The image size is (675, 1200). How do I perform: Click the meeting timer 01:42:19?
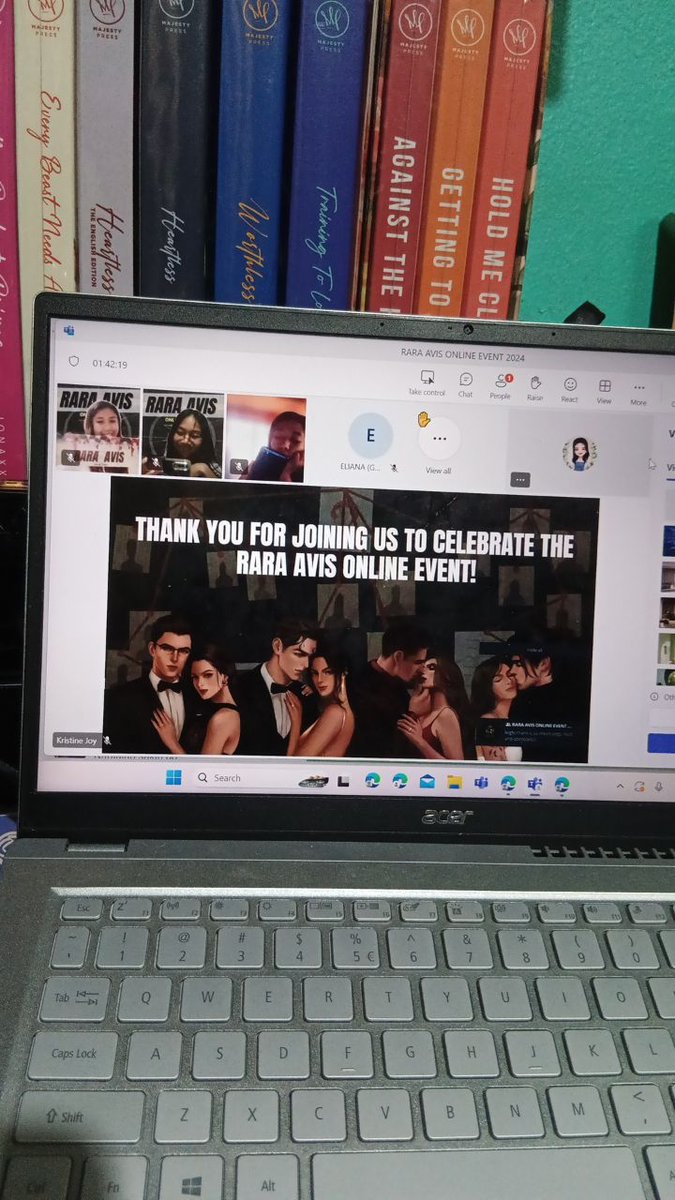(x=110, y=364)
